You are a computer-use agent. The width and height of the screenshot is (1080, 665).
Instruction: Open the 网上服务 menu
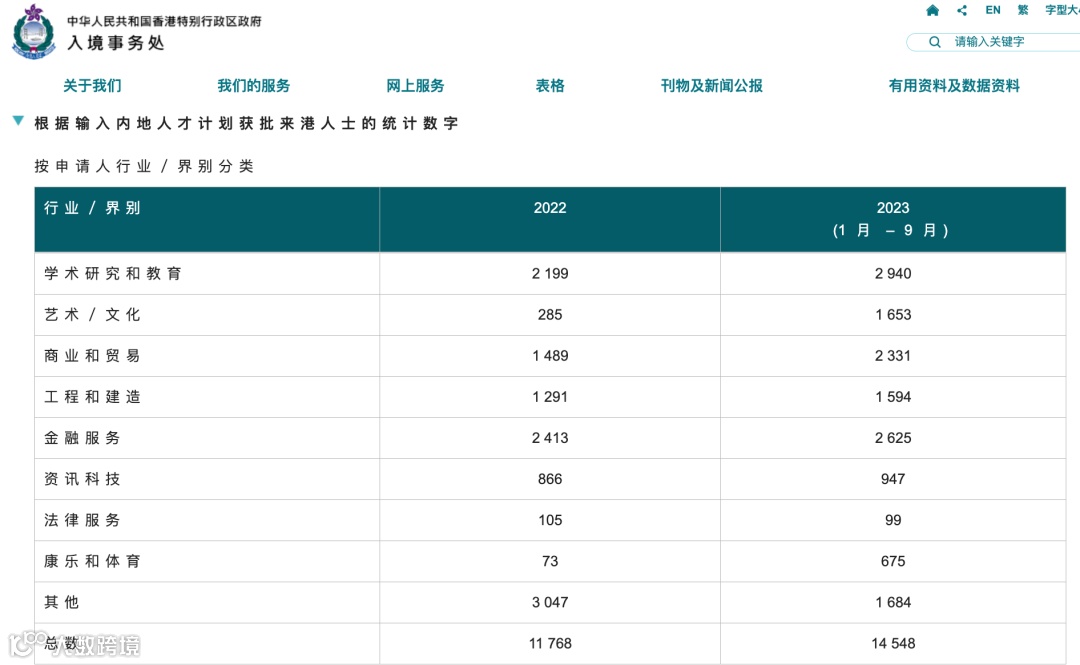click(415, 86)
